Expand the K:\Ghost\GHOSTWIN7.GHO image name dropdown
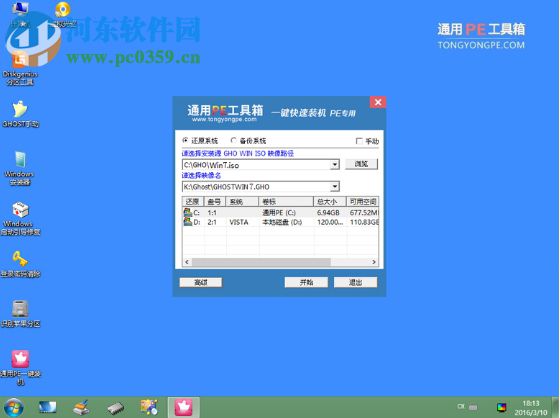The height and width of the screenshot is (418, 560). point(335,186)
